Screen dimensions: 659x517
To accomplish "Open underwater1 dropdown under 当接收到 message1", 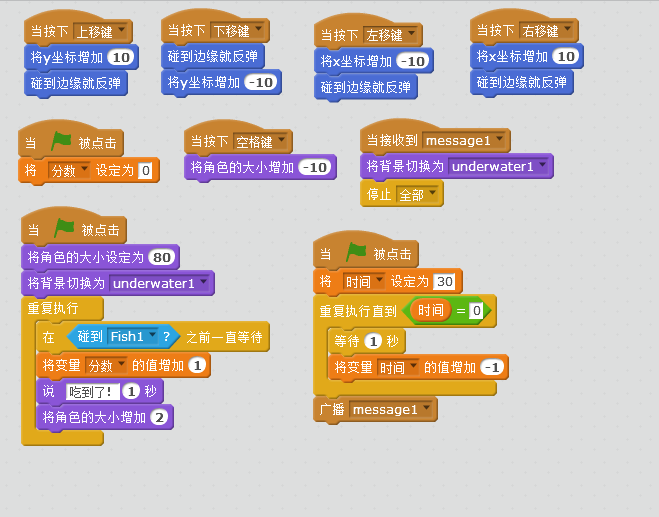I will click(498, 166).
